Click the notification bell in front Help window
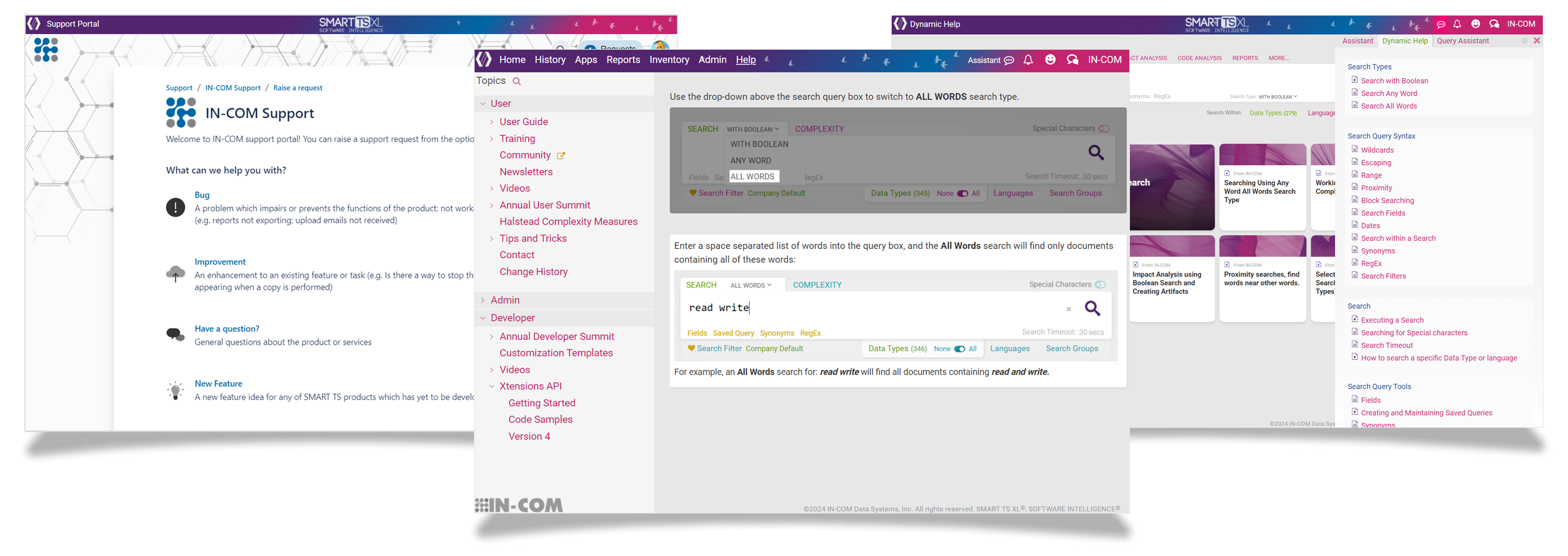This screenshot has height=556, width=1568. pyautogui.click(x=1028, y=60)
